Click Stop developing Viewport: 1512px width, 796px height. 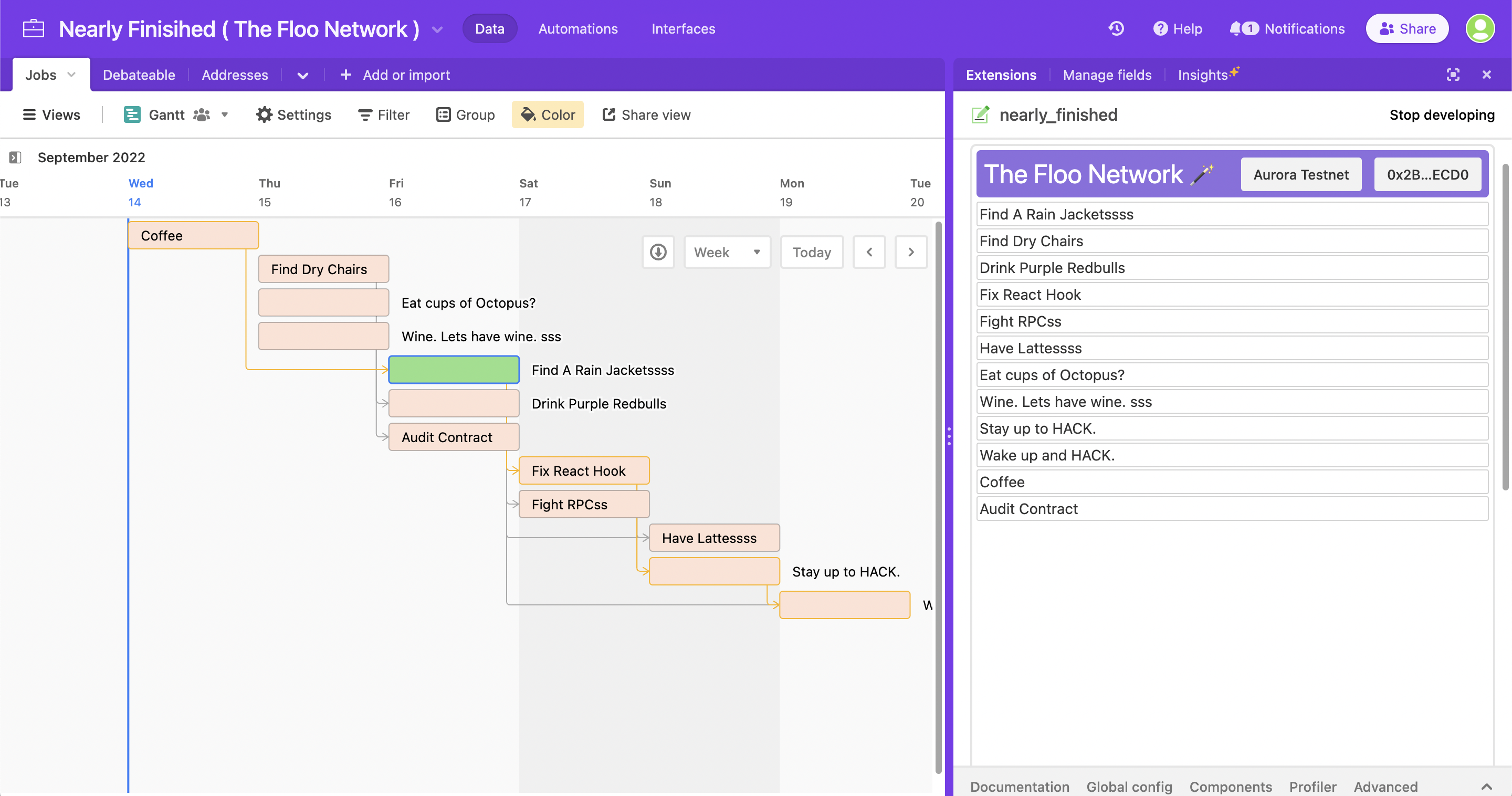(x=1442, y=114)
